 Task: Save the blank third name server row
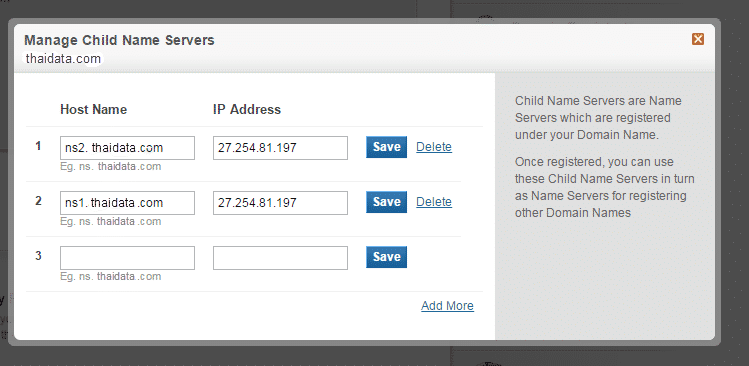pos(386,257)
